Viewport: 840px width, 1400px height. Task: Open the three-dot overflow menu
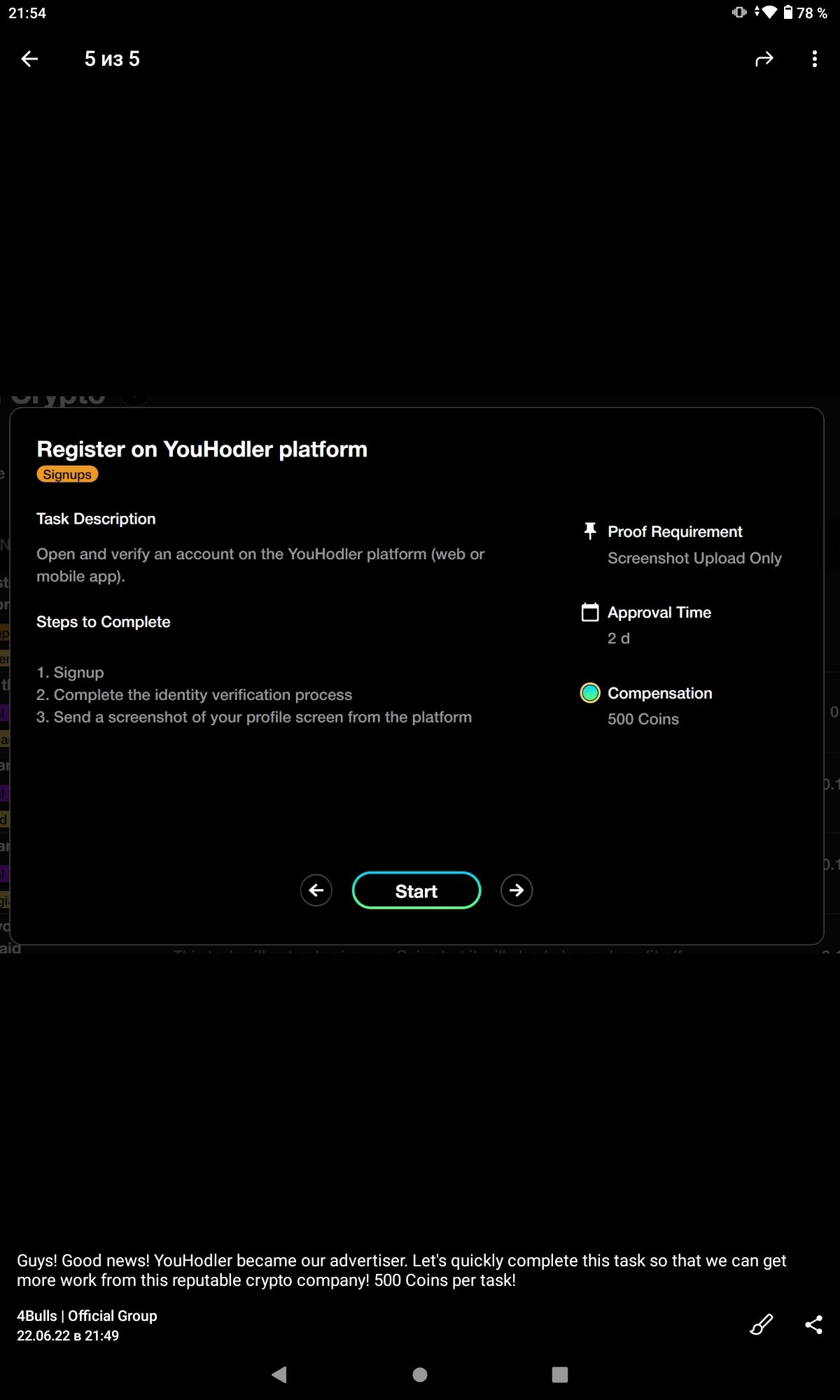coord(814,59)
